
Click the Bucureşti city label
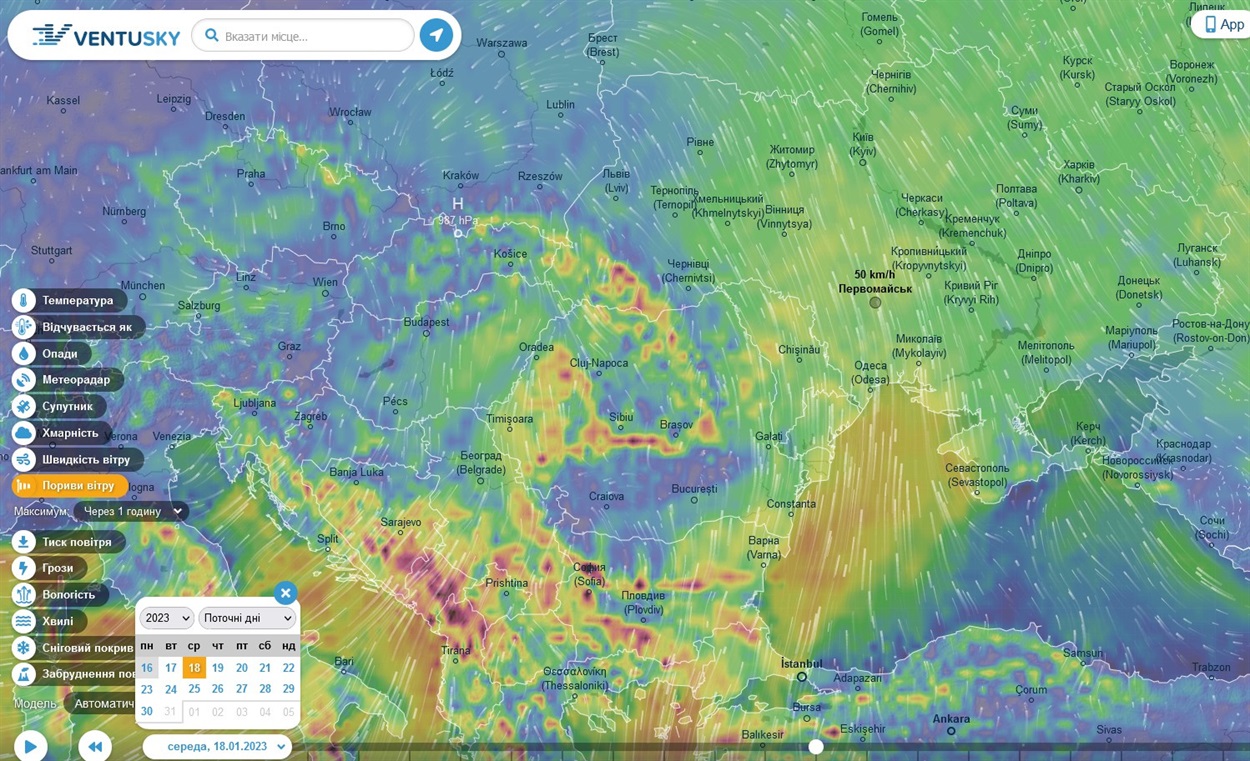click(694, 489)
